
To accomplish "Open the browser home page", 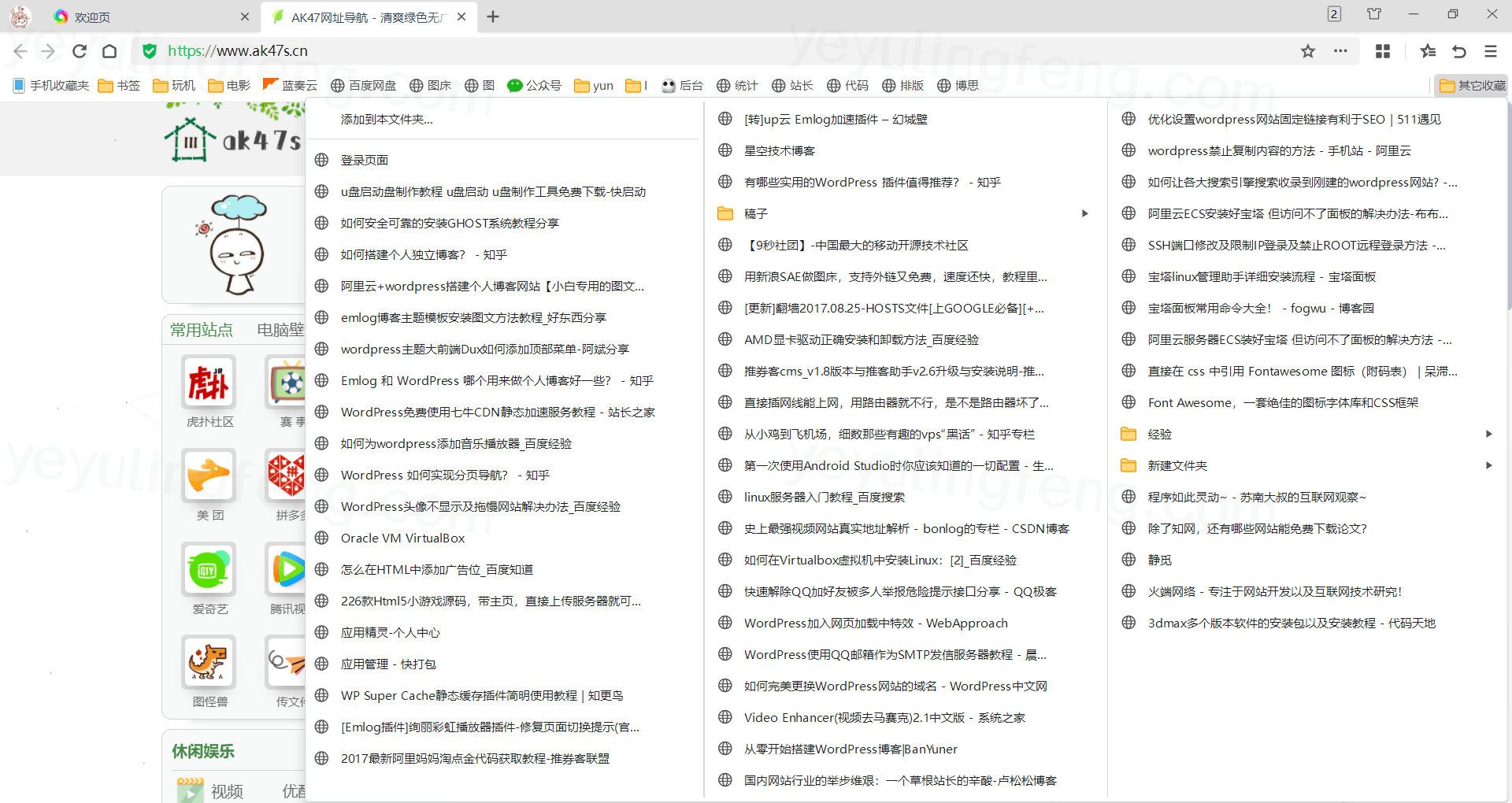I will [109, 51].
